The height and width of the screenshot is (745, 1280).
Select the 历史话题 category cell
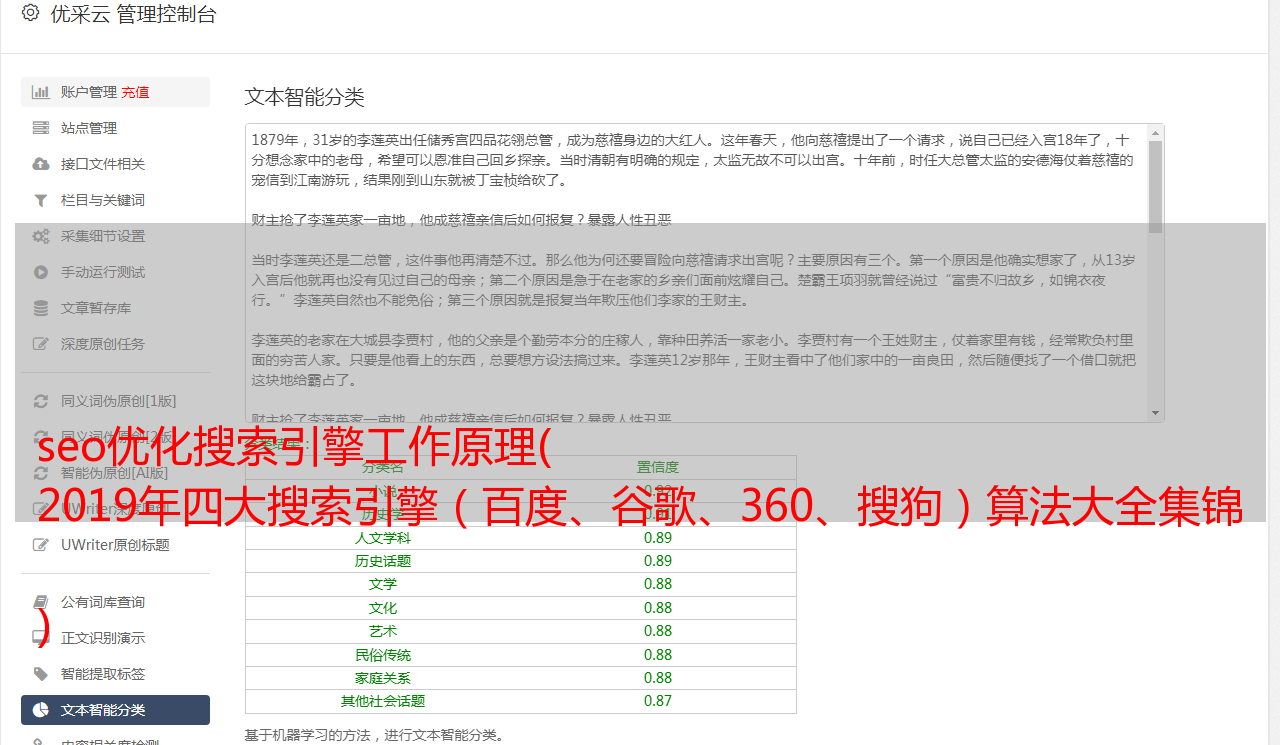[383, 561]
